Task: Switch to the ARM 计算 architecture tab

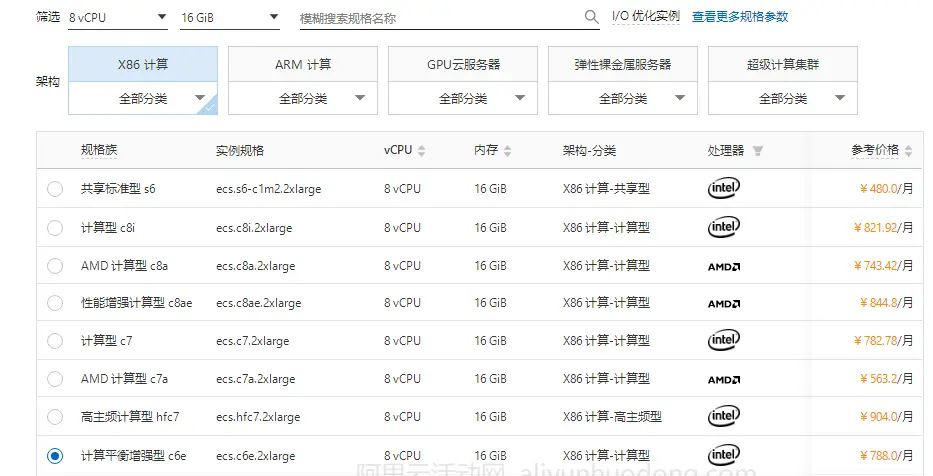Action: click(303, 64)
